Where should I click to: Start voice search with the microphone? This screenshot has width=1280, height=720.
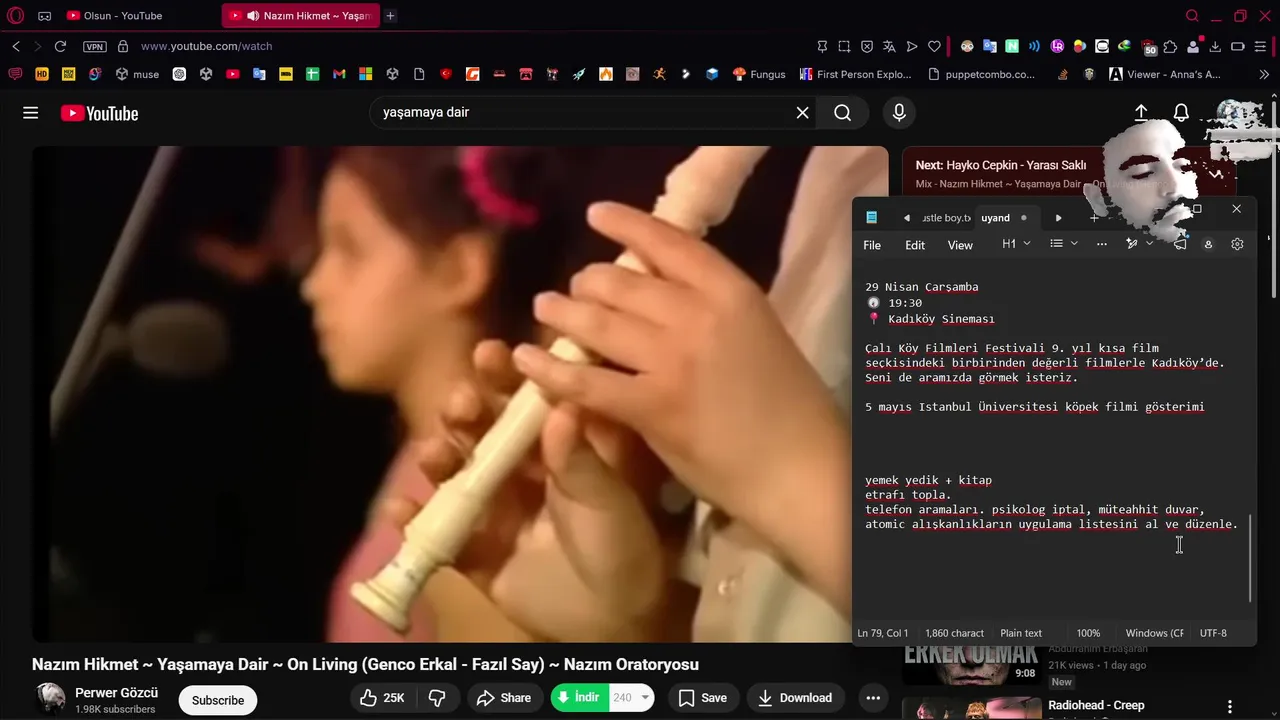pos(899,113)
